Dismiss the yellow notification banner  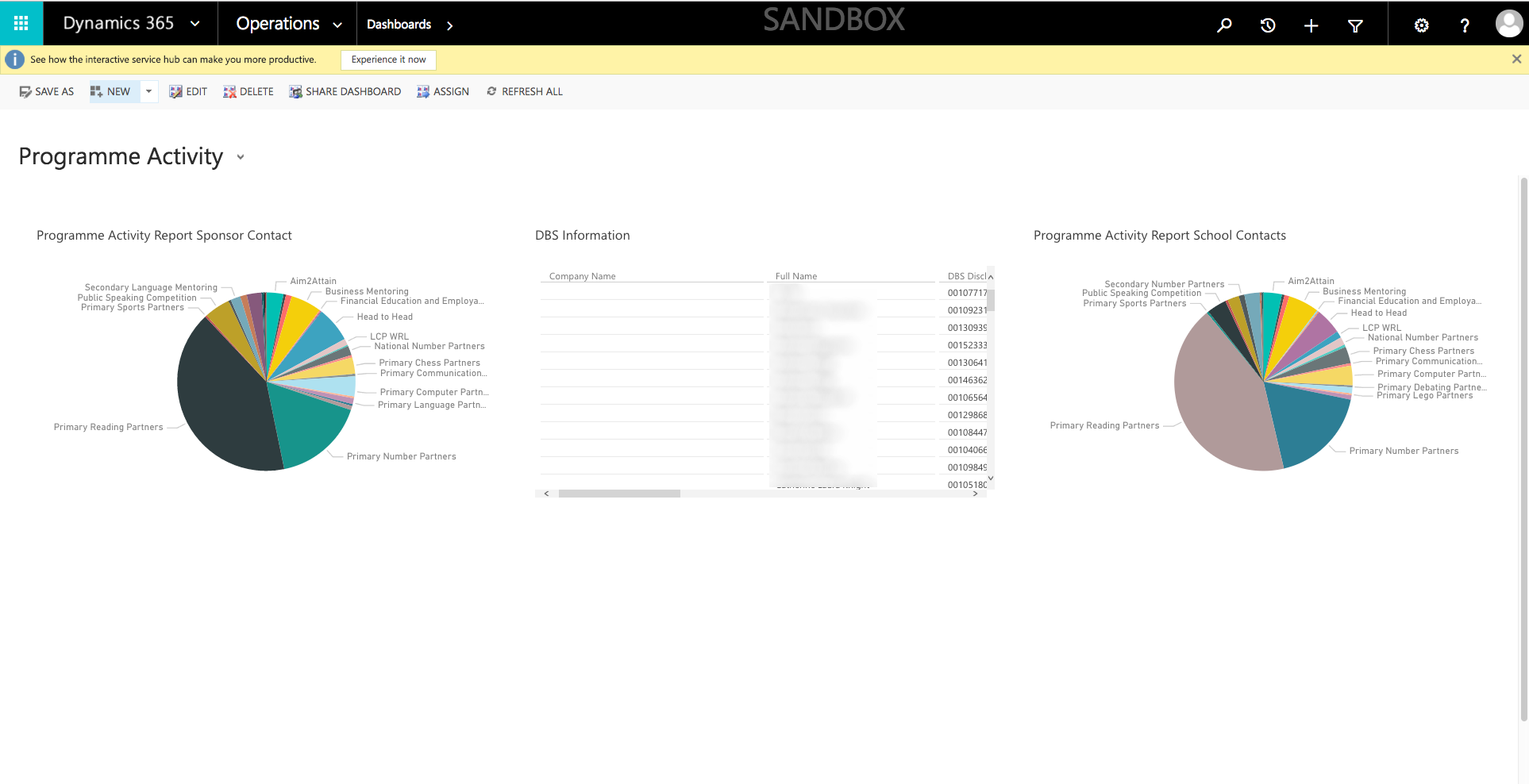tap(1516, 60)
